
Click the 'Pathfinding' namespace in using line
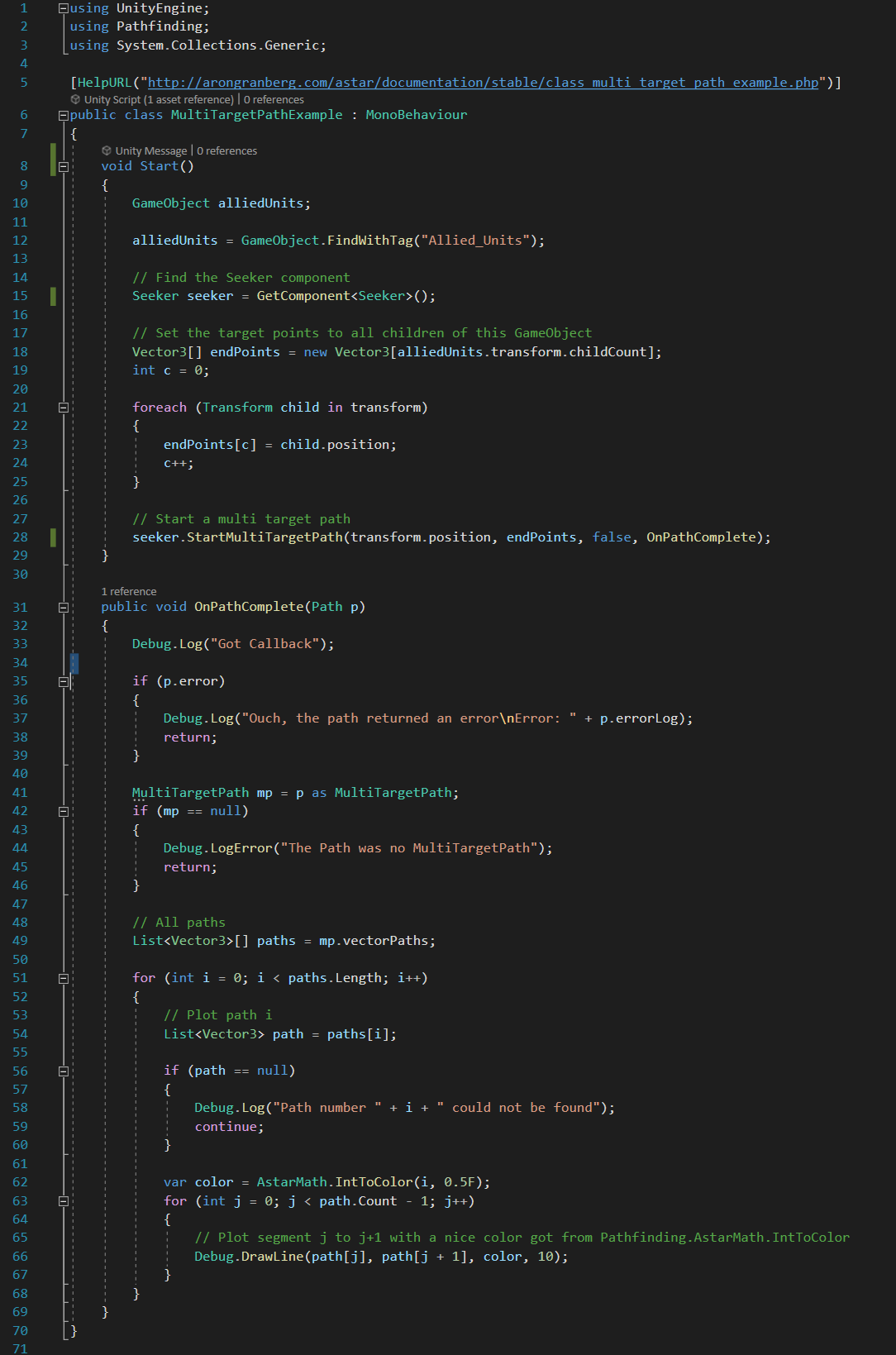[159, 26]
